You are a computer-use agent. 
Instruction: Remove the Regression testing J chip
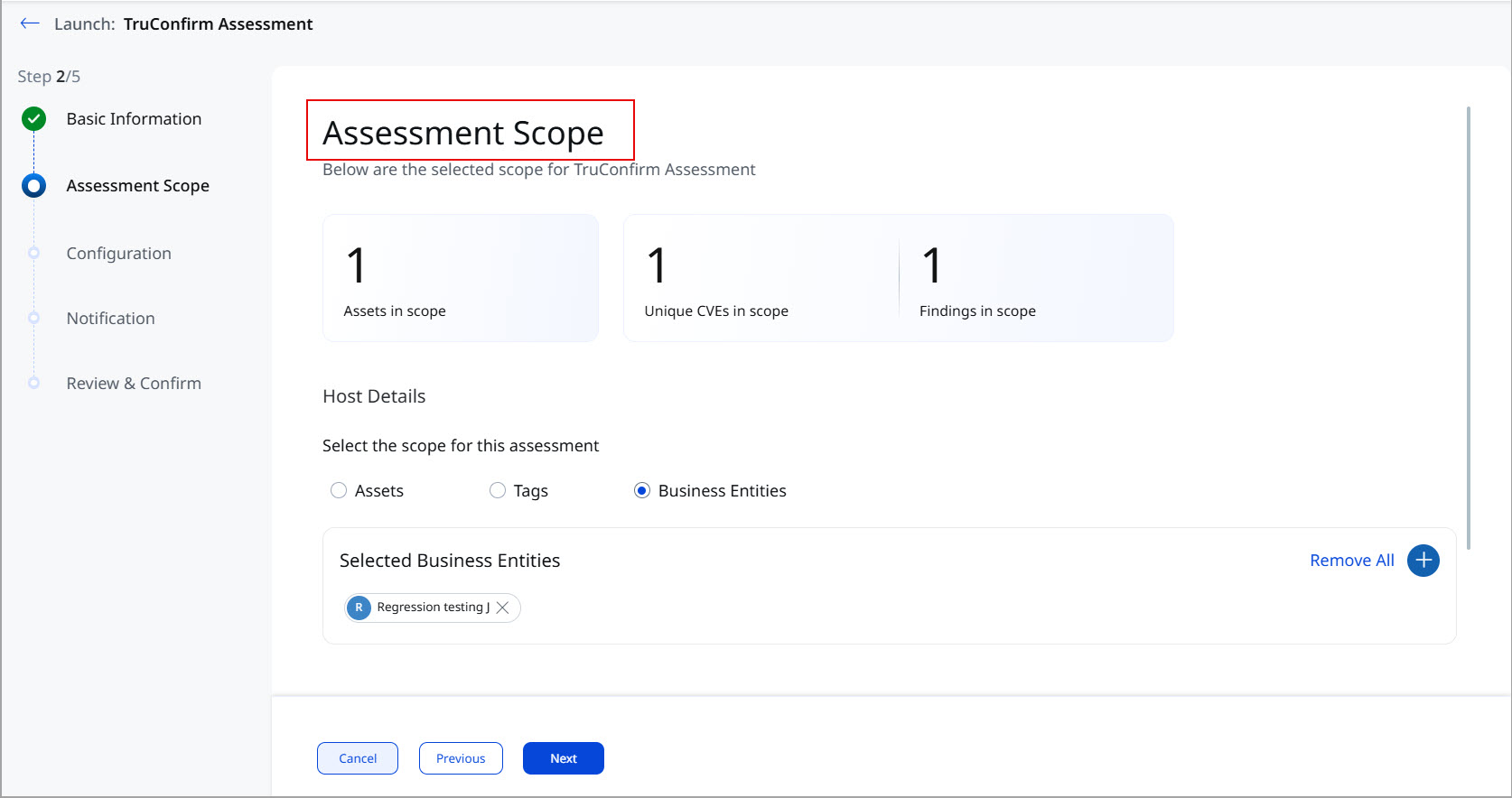point(503,608)
